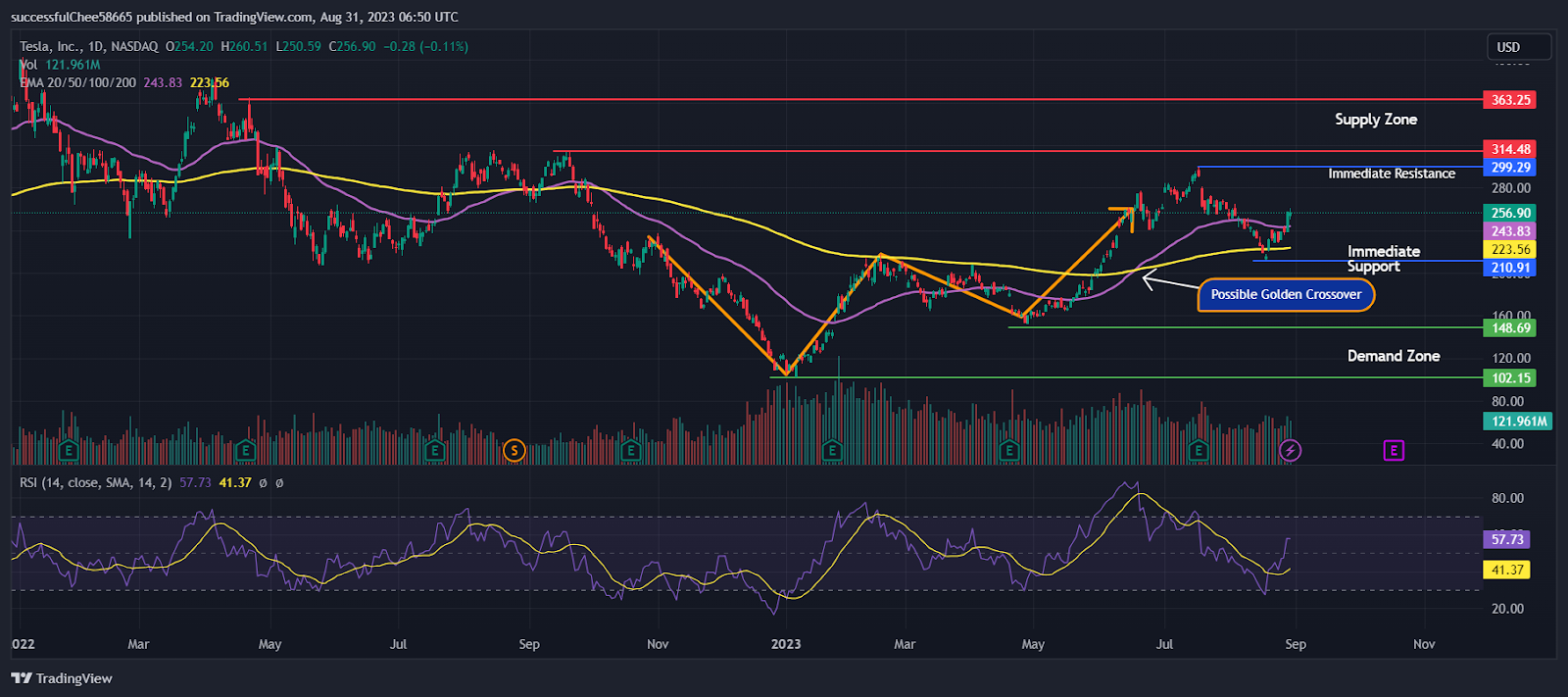Click the red 363.25 price label
This screenshot has width=1568, height=697.
[1510, 100]
